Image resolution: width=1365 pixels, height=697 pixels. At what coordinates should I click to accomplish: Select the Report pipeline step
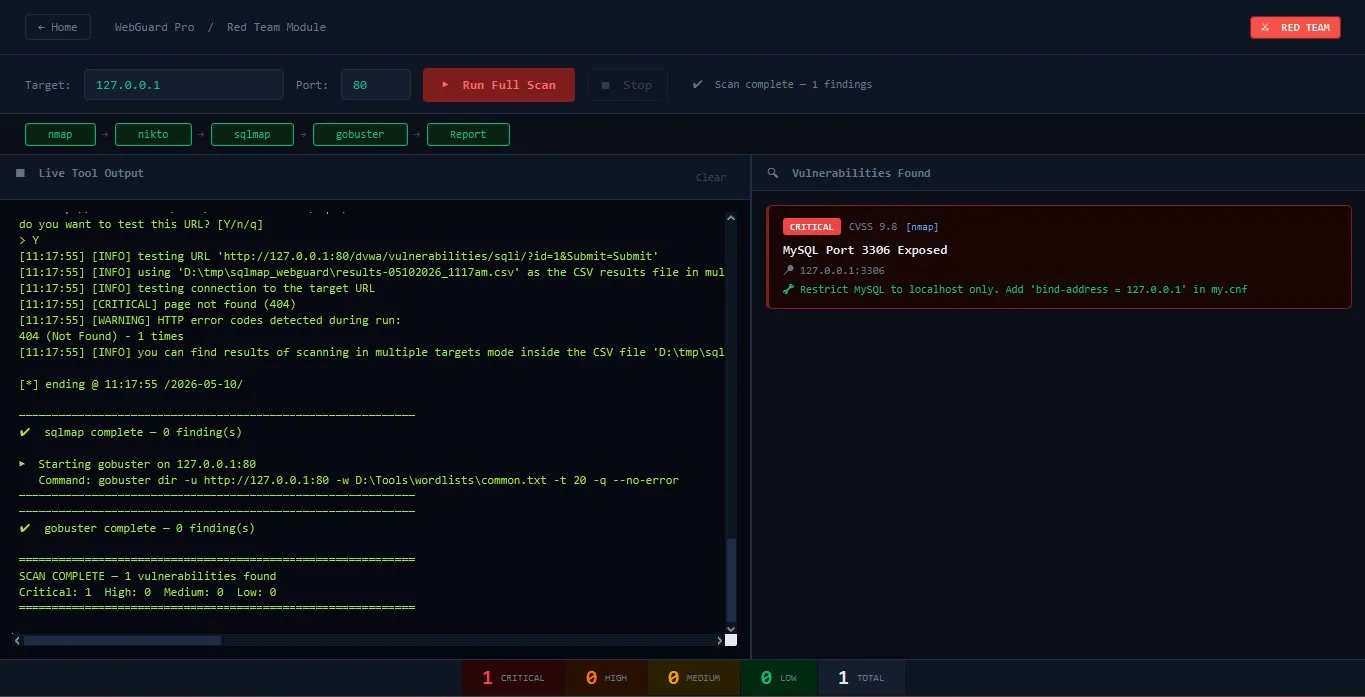pyautogui.click(x=468, y=134)
